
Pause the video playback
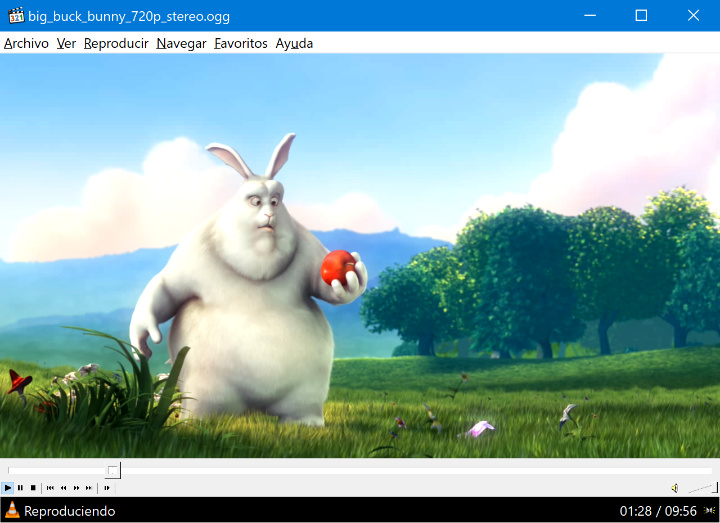click(x=21, y=488)
